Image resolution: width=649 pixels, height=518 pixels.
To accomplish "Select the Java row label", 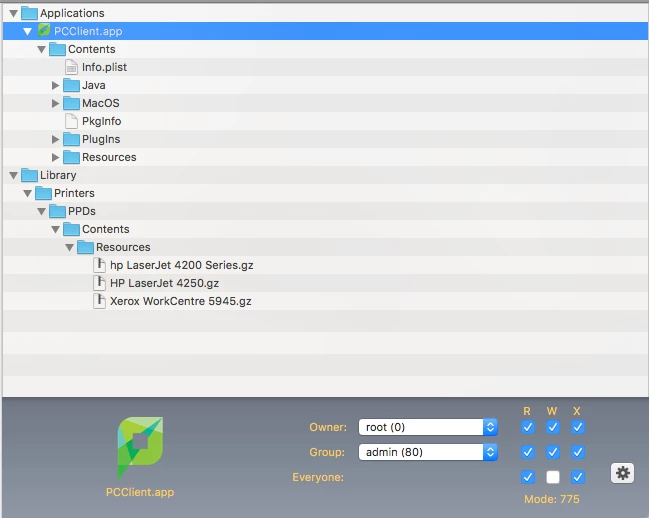I will [94, 85].
